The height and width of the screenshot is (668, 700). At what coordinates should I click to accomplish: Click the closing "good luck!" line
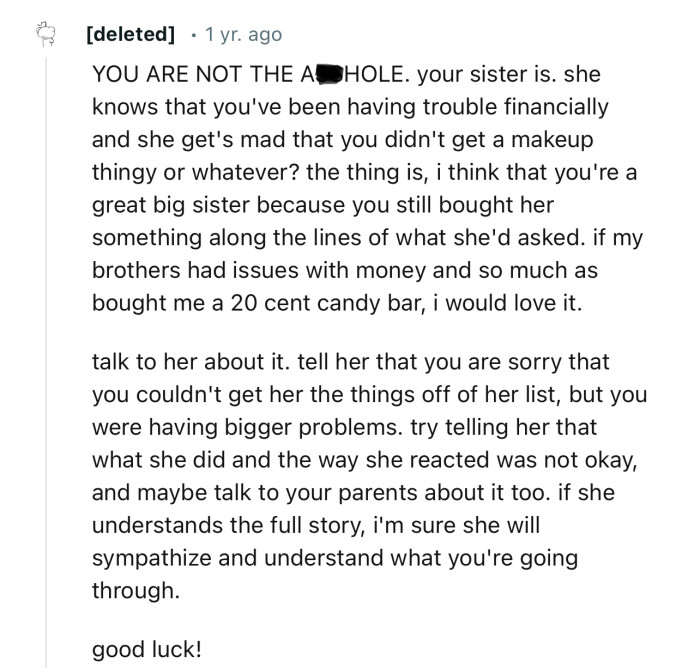(x=146, y=649)
